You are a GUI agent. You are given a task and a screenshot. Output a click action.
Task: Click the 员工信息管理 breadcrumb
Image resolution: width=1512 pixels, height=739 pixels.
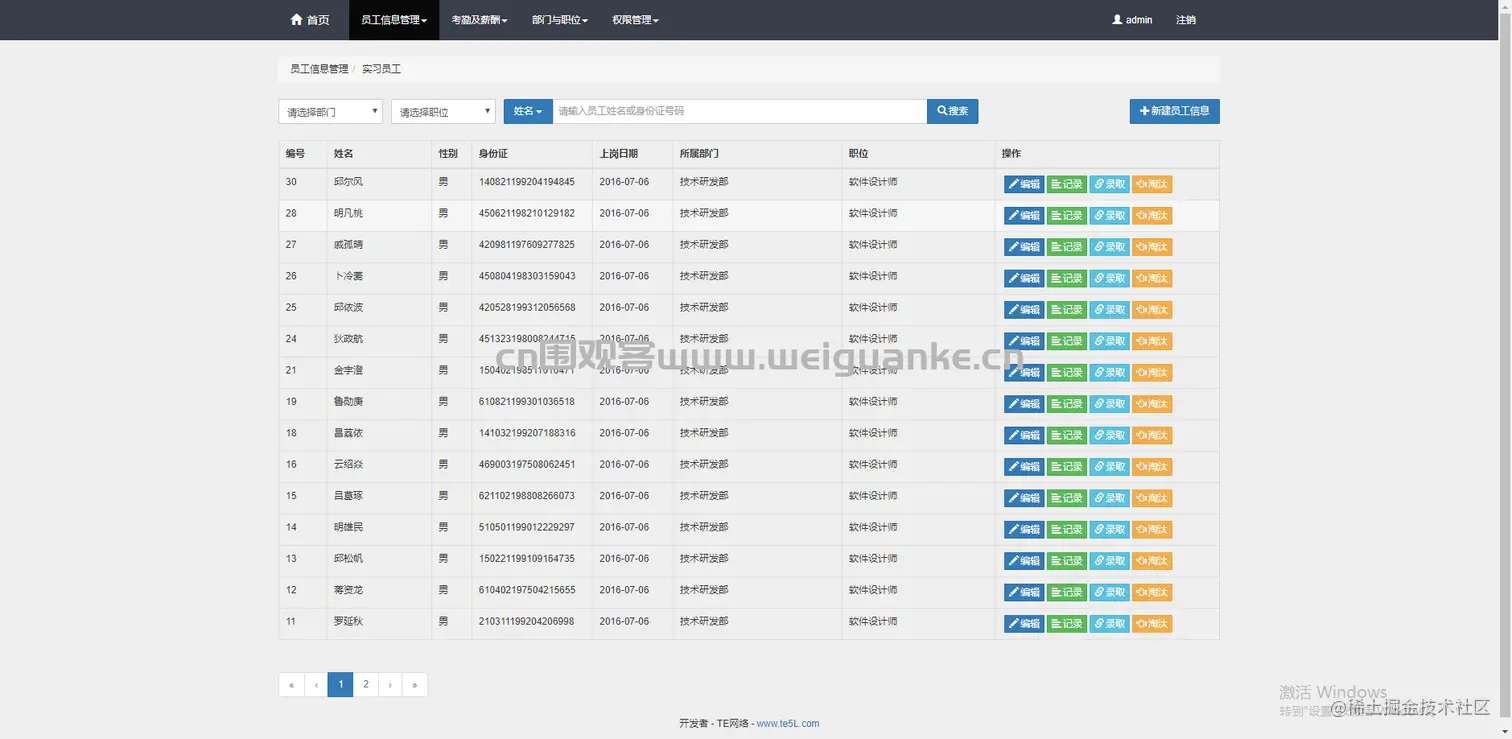coord(319,69)
